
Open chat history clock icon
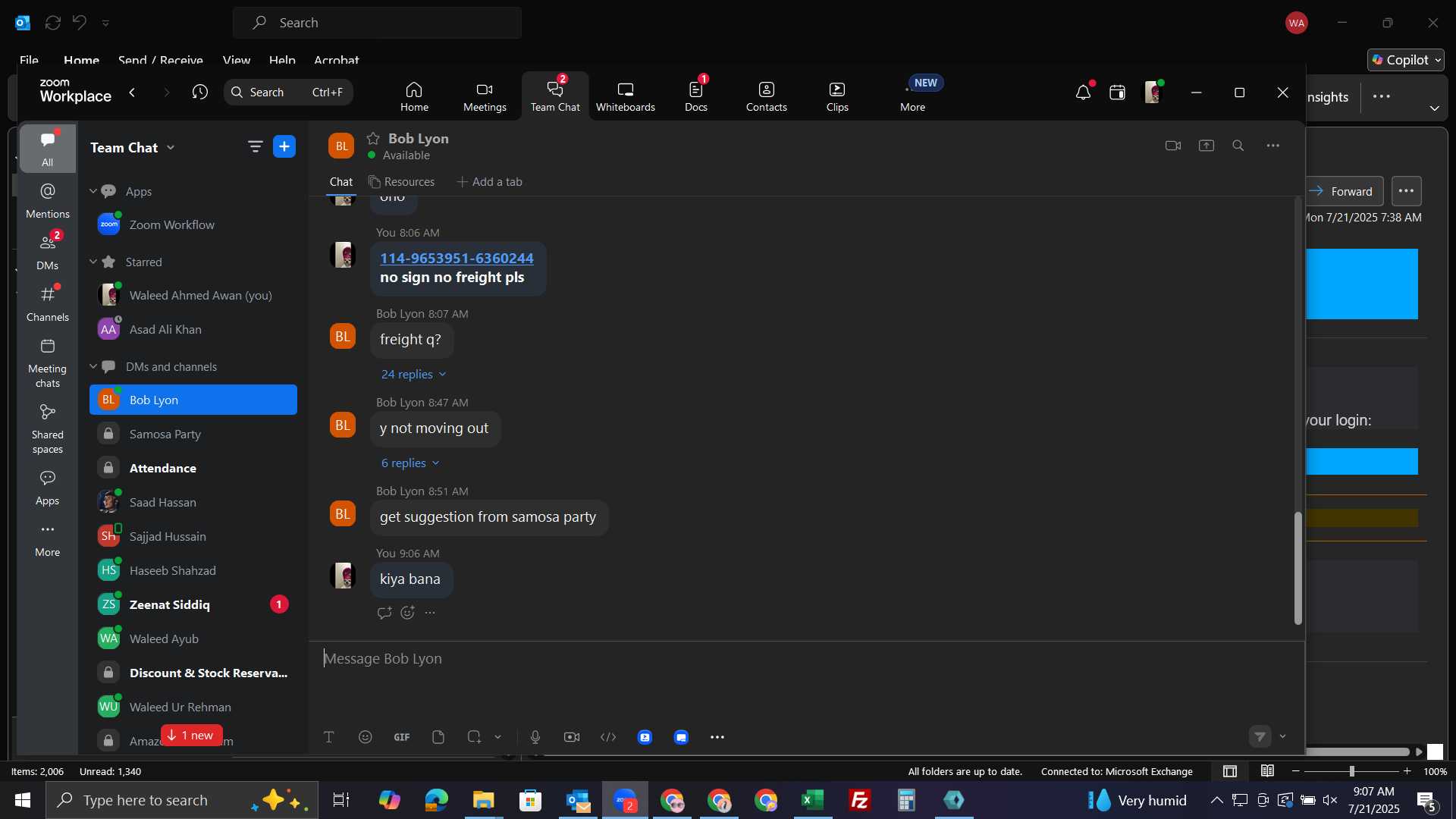click(200, 92)
